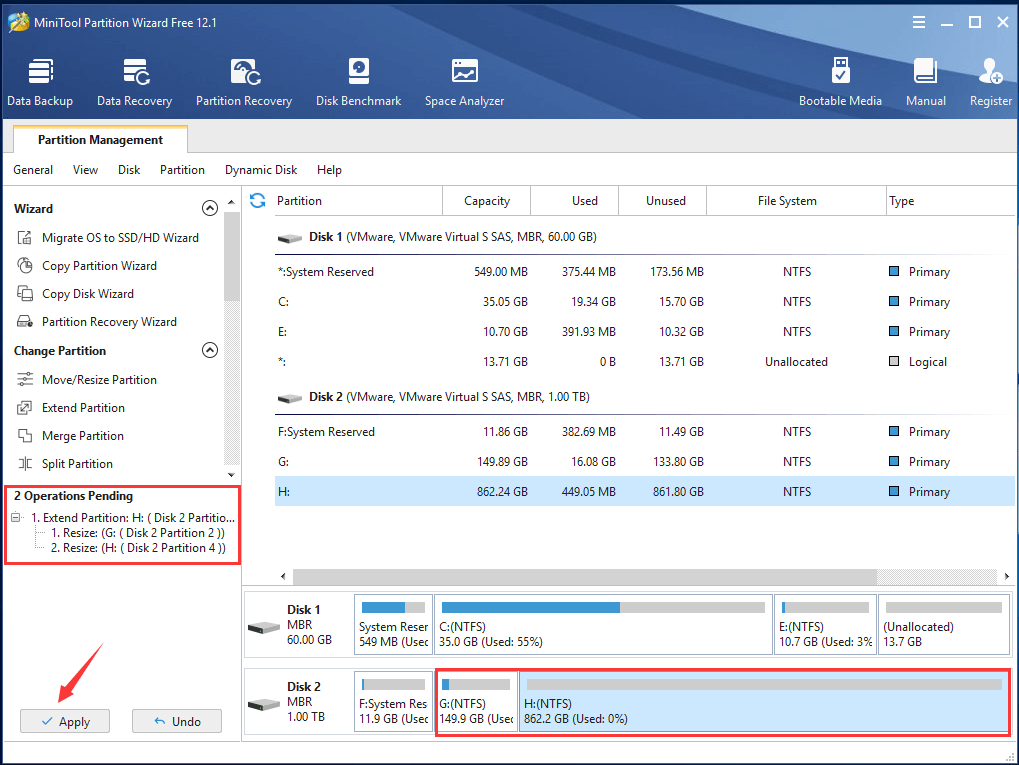
Task: Open the Space Analyzer
Action: coord(464,83)
